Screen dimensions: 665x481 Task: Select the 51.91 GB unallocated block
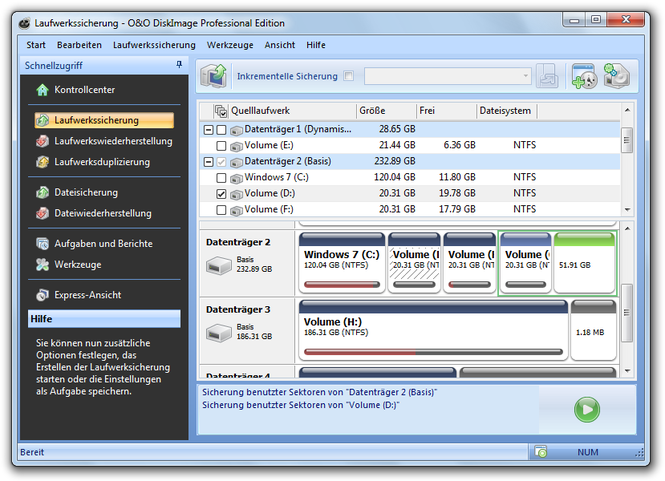pyautogui.click(x=584, y=262)
